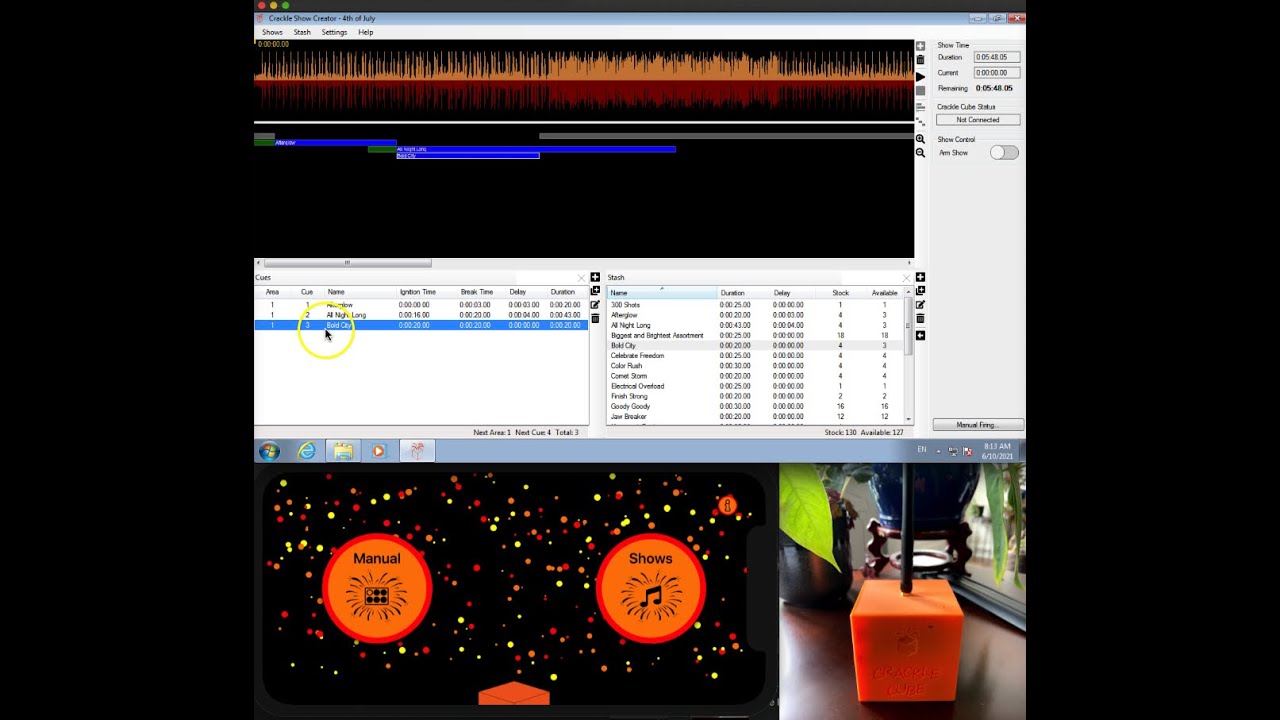
Task: Stop show playback
Action: coord(920,91)
